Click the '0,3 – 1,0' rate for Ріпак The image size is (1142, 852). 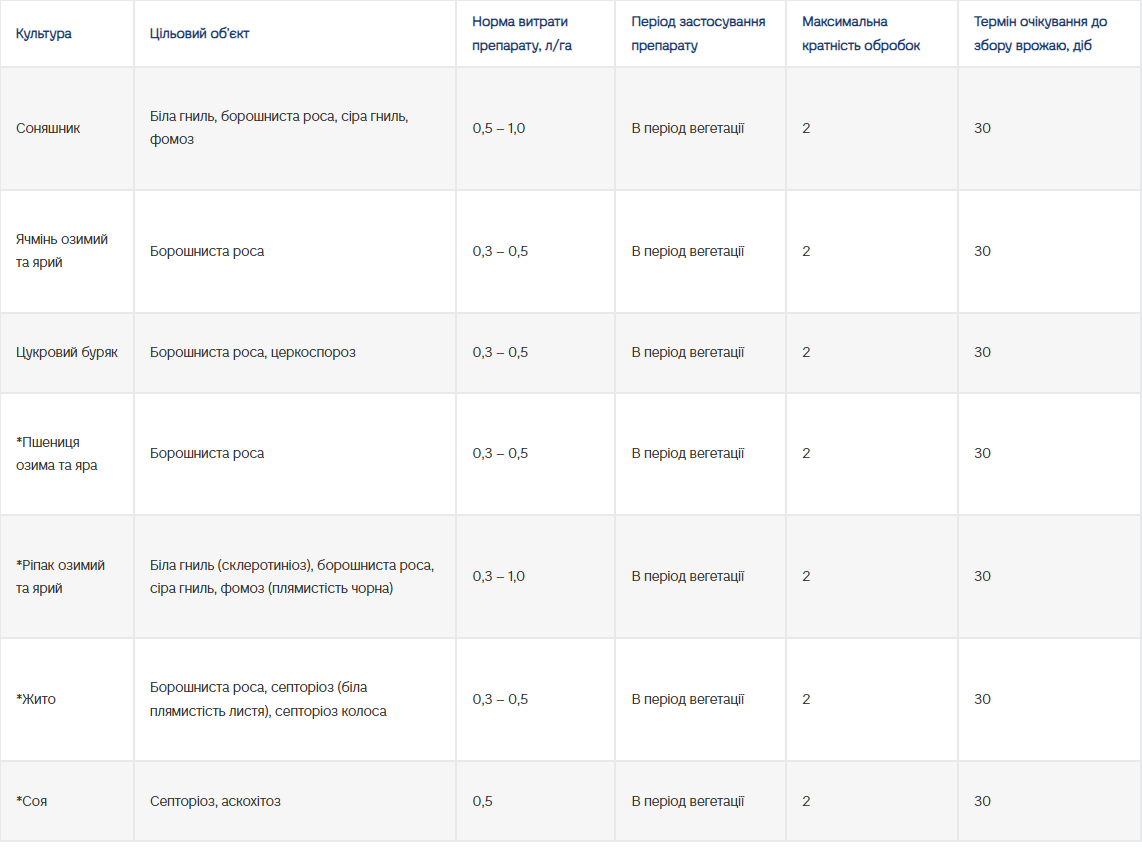pos(498,577)
